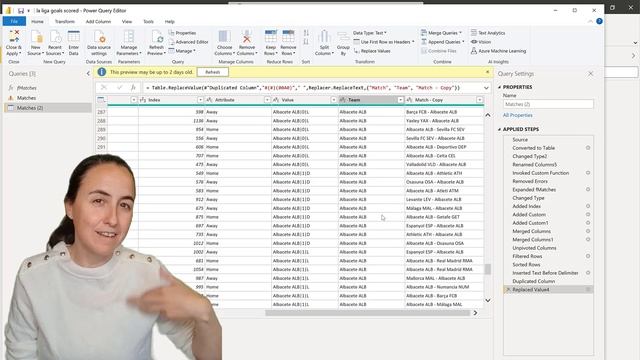Viewport: 640px width, 360px height.
Task: Open Merge Queries dropdown
Action: point(441,33)
